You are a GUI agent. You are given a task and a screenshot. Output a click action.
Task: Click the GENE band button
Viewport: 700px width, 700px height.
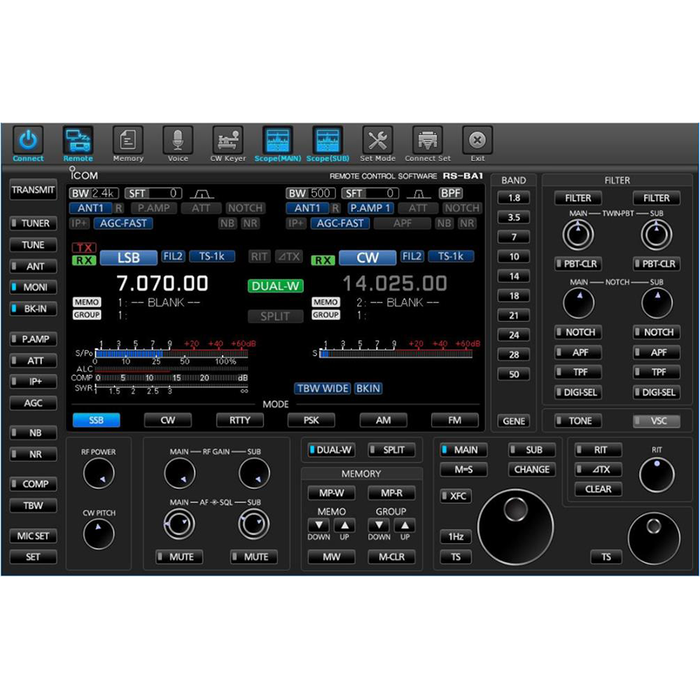pyautogui.click(x=514, y=421)
